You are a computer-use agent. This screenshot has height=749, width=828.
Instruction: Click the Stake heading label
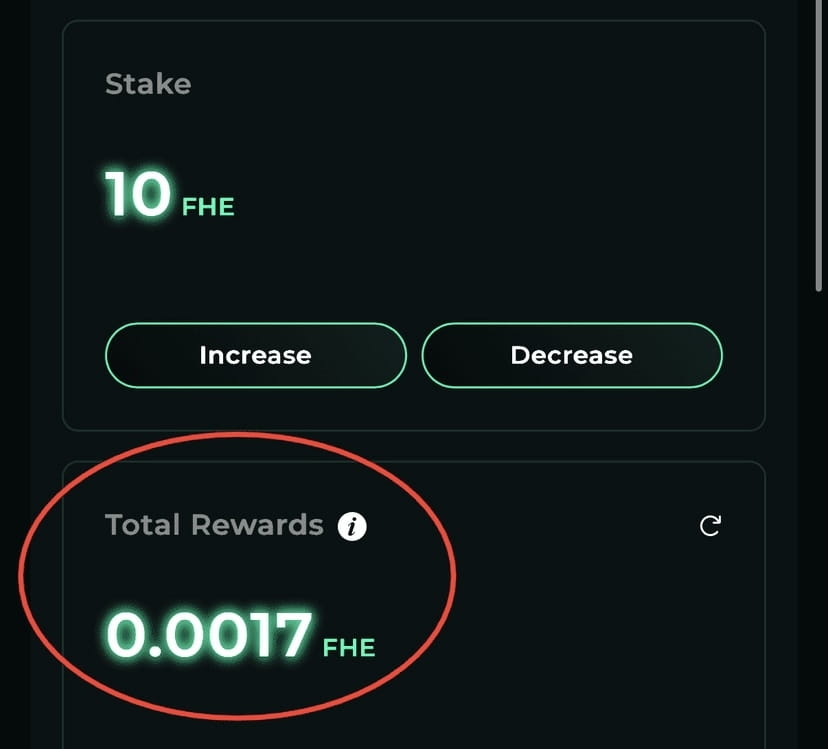[148, 84]
